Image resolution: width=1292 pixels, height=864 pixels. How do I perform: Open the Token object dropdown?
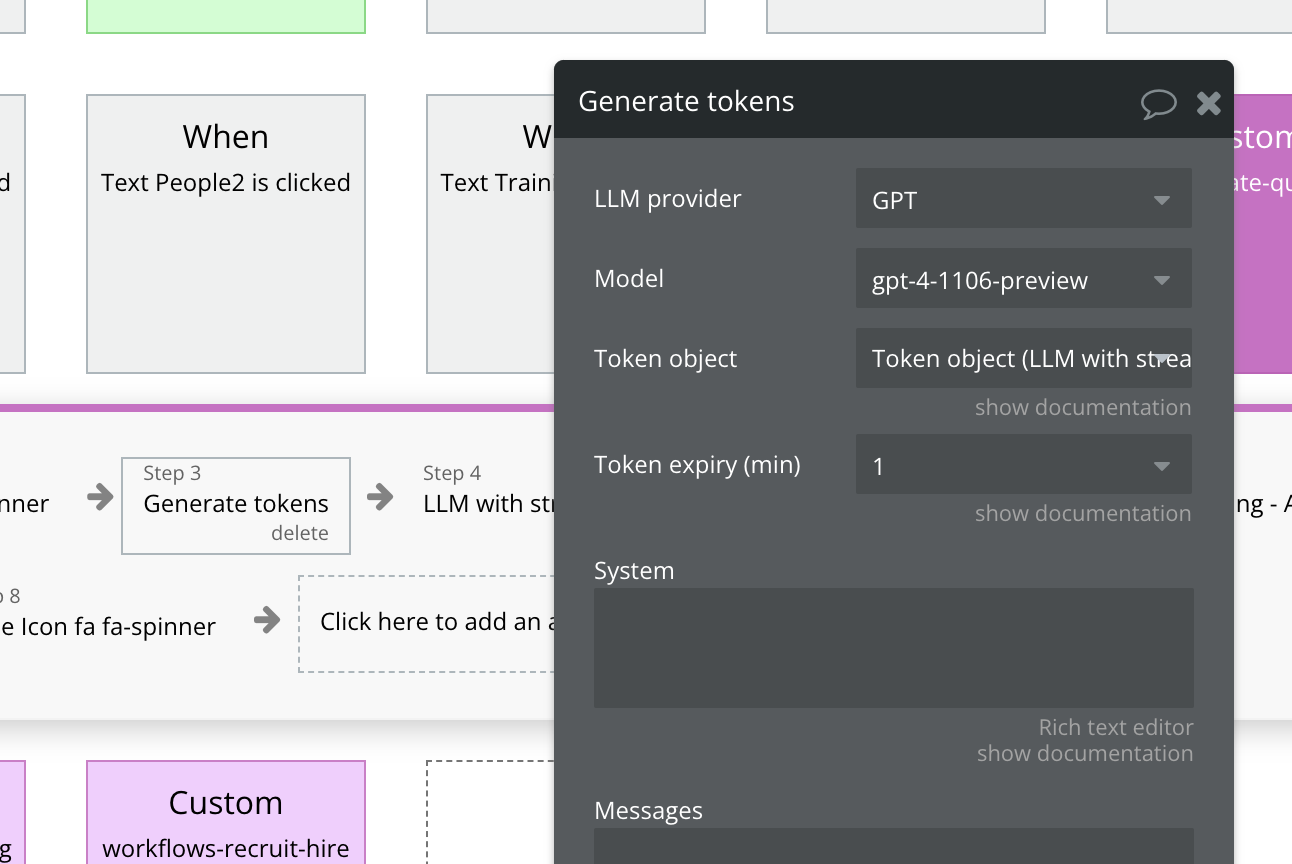(1023, 359)
